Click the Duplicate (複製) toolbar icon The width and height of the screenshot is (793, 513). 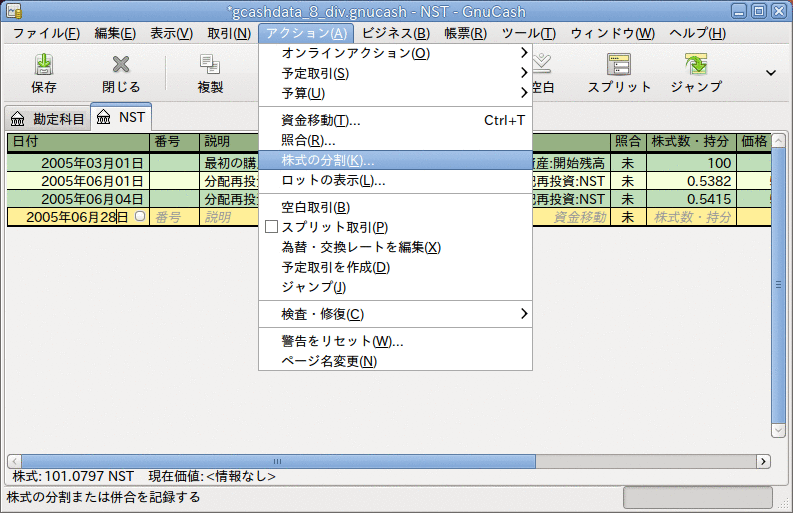click(210, 65)
